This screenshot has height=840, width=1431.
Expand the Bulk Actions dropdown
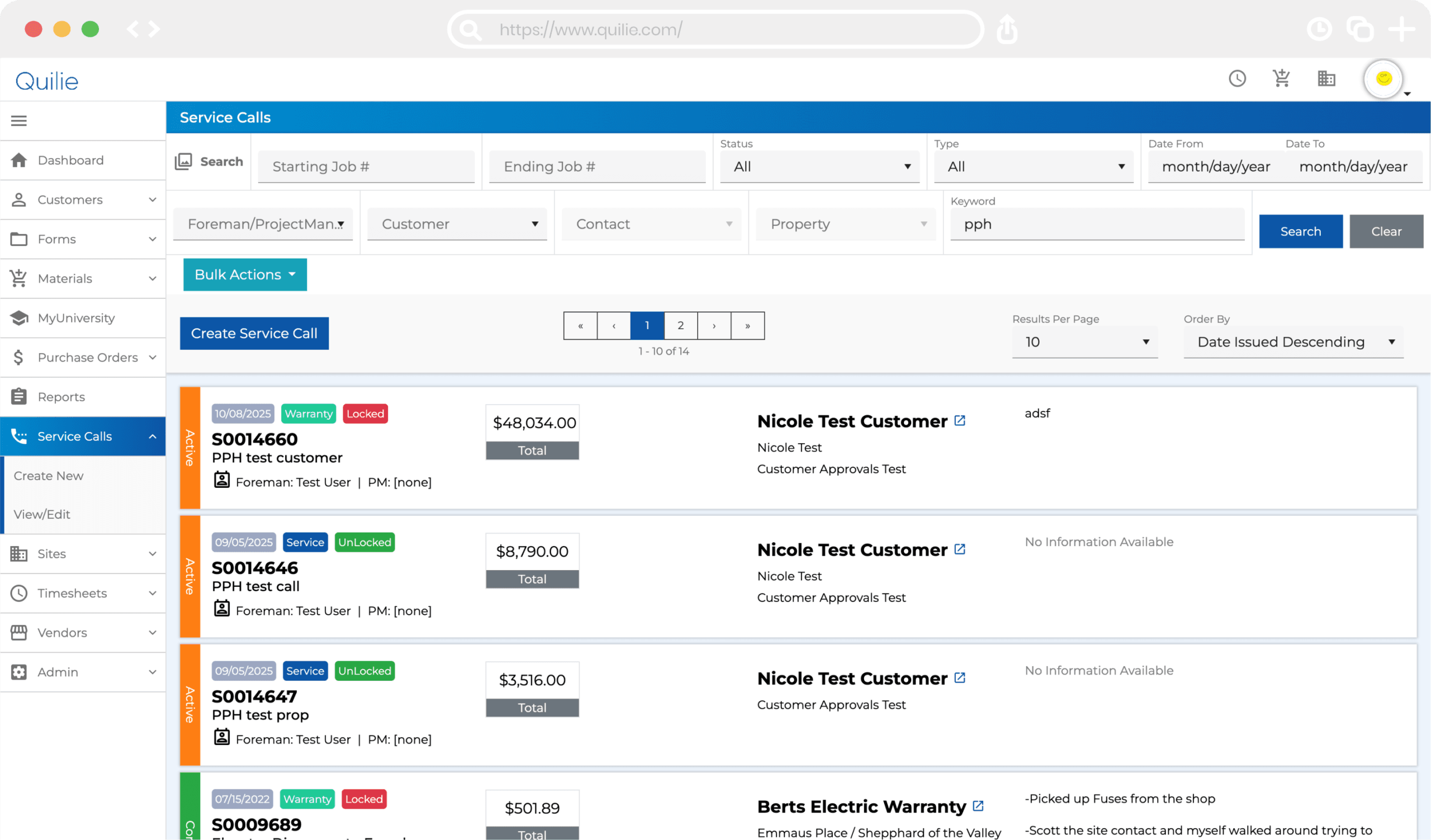pos(245,275)
